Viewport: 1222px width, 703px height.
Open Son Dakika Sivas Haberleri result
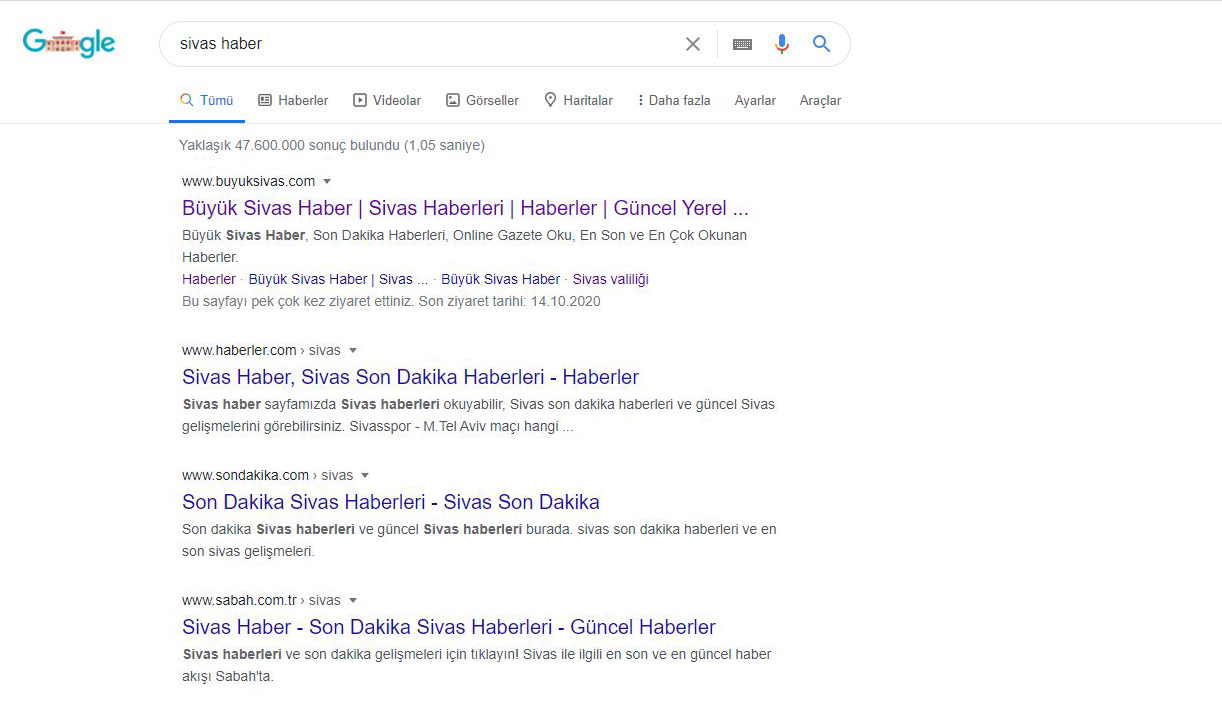[x=390, y=502]
